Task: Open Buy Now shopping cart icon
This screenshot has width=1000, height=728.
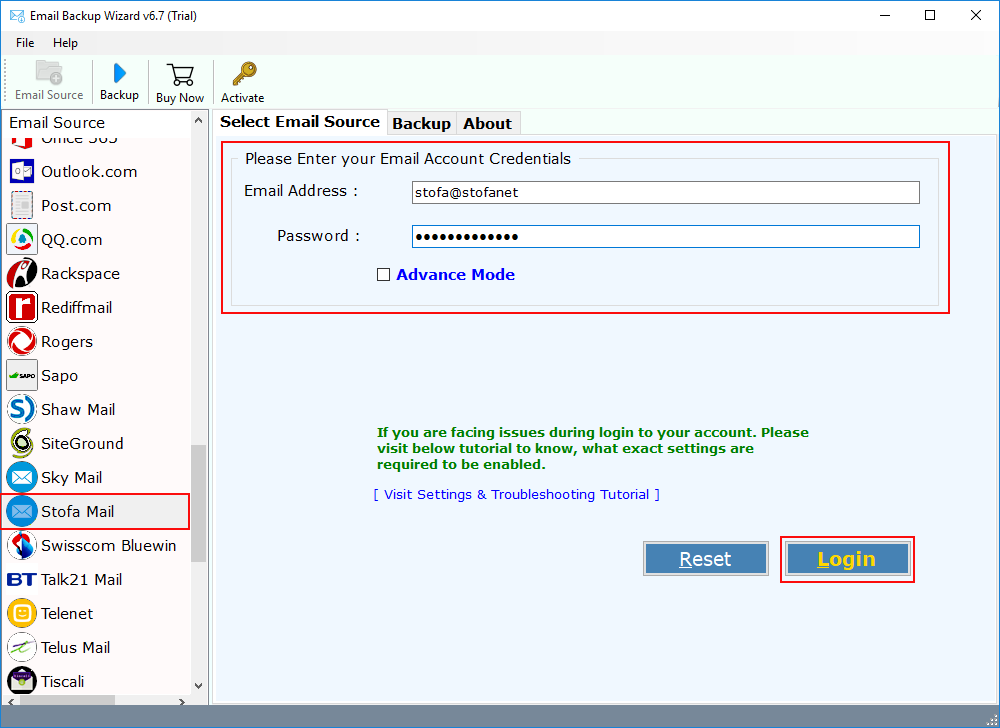Action: click(180, 75)
